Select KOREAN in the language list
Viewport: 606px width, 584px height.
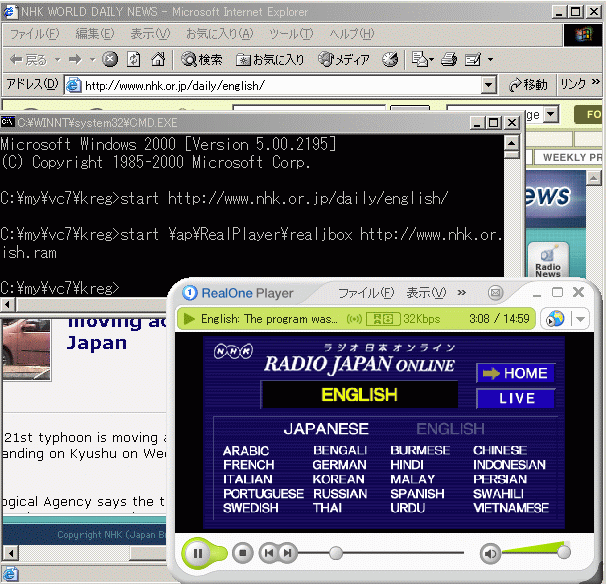[339, 479]
